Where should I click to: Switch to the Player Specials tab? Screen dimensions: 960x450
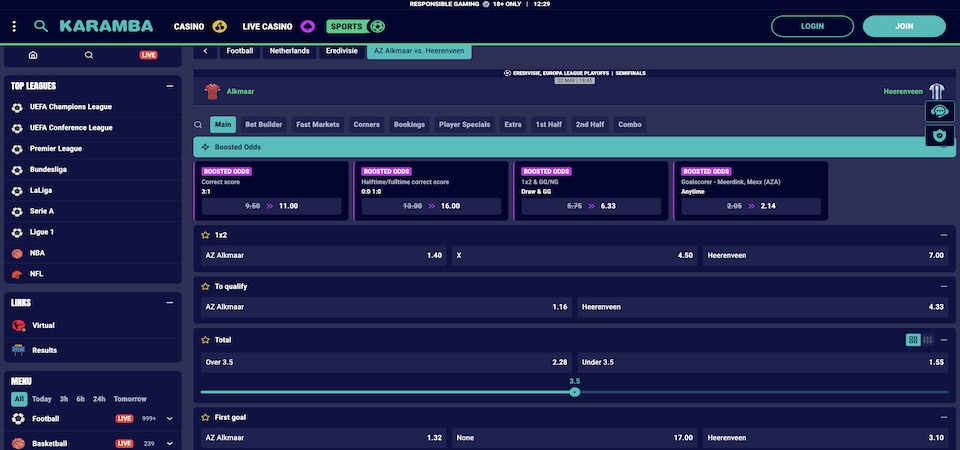[x=464, y=125]
